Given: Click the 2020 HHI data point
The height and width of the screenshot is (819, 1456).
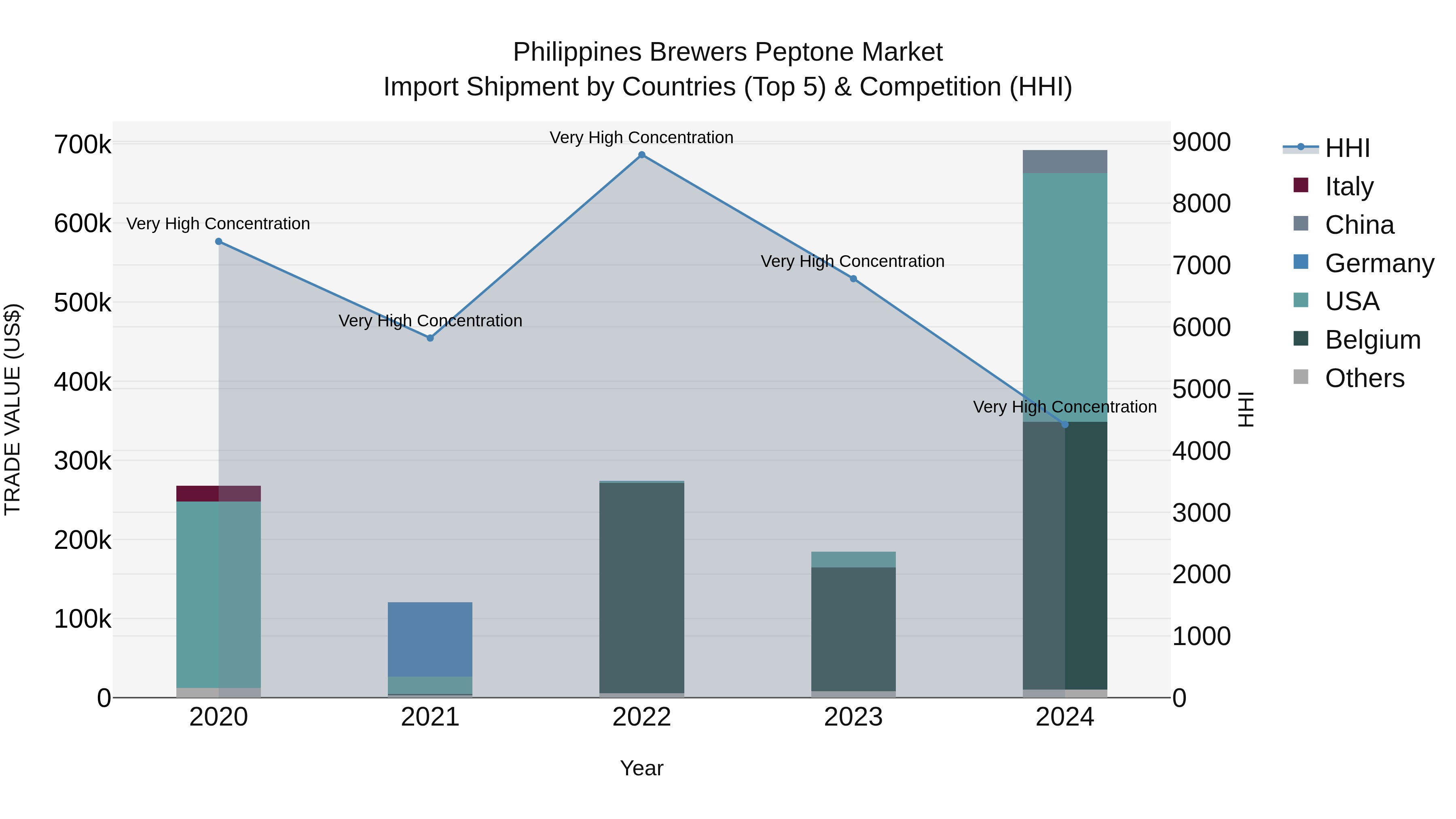Looking at the screenshot, I should [219, 241].
